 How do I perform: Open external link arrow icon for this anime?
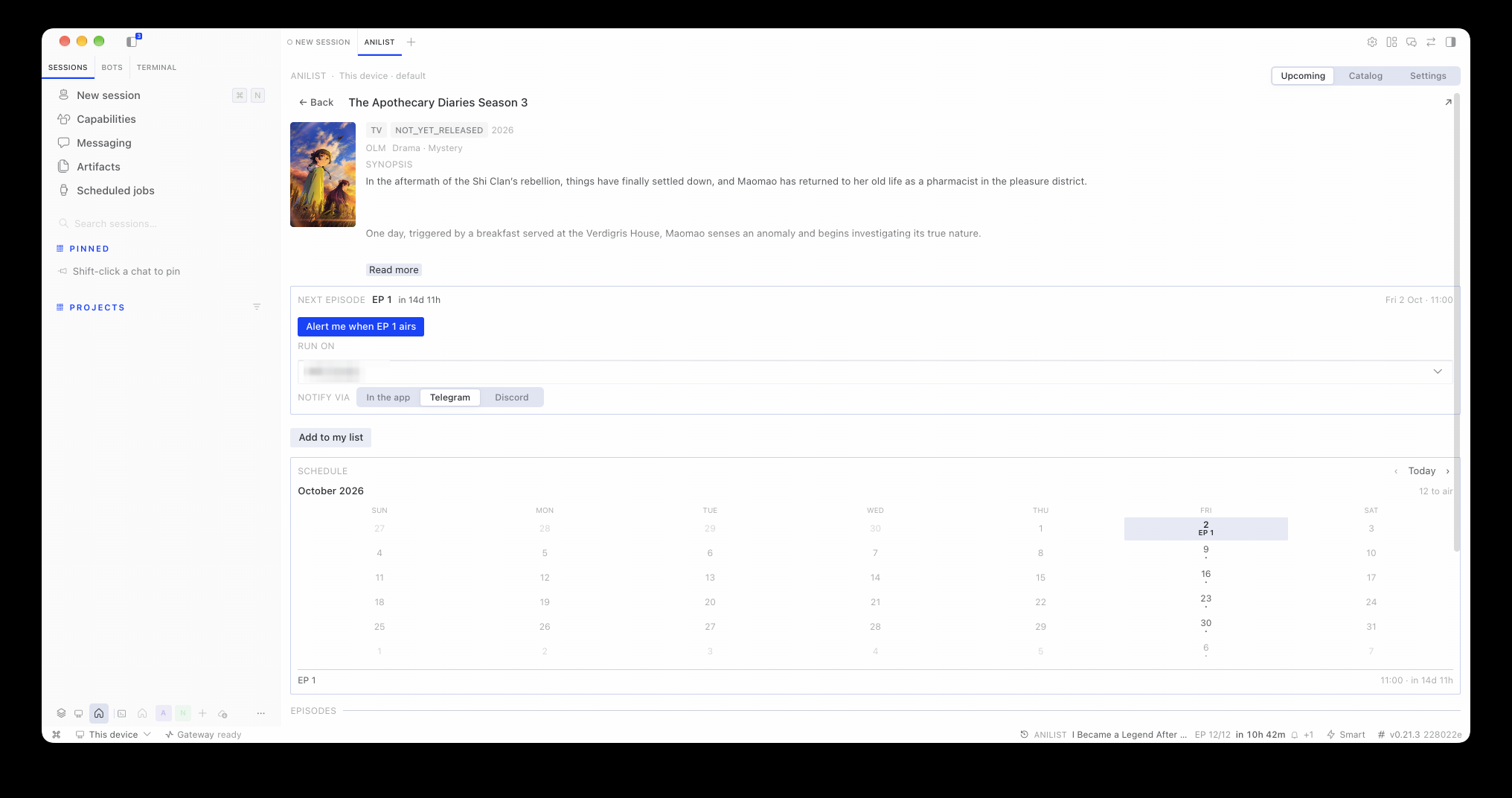pos(1448,102)
